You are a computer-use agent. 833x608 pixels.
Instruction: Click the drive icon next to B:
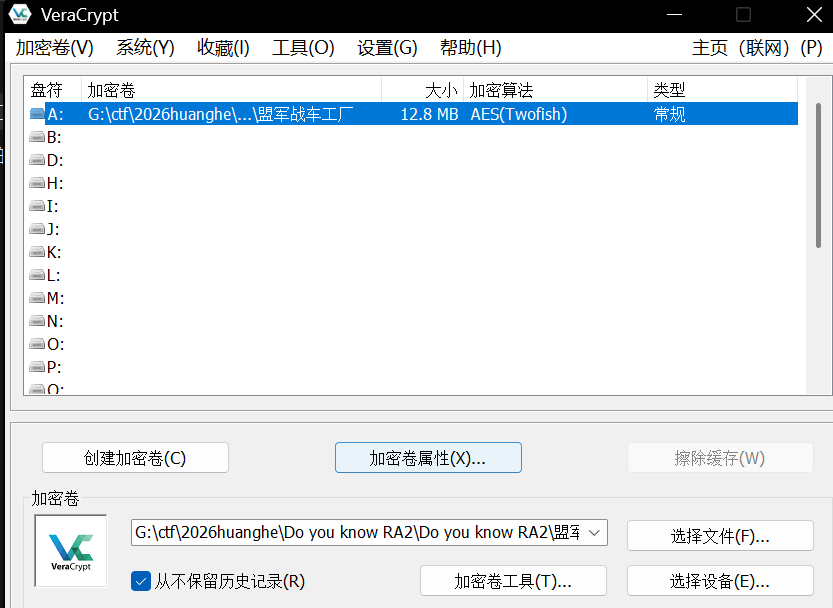(37, 137)
